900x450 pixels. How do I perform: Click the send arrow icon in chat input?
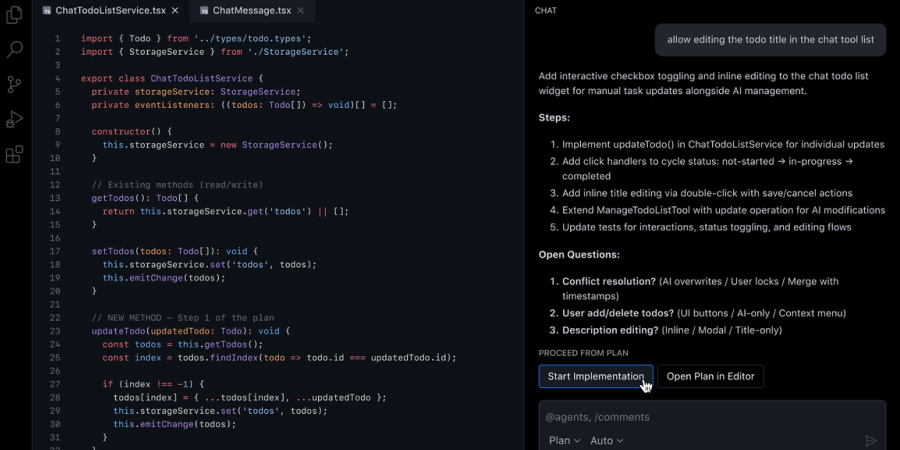(871, 441)
